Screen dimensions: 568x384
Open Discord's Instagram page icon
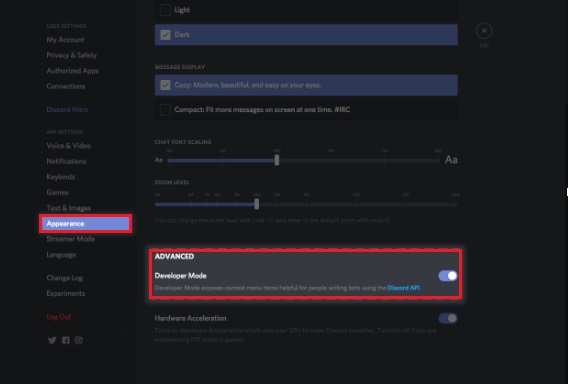[x=79, y=340]
